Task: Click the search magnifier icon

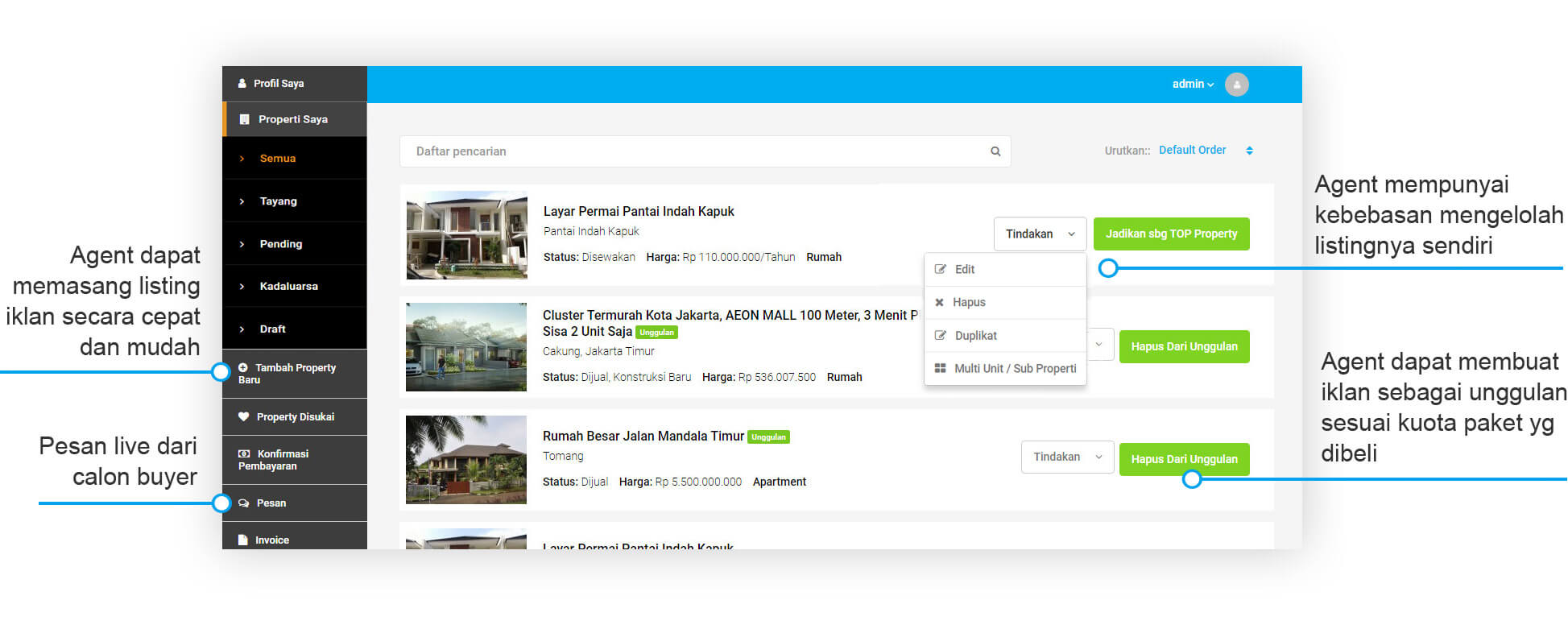Action: coord(995,151)
